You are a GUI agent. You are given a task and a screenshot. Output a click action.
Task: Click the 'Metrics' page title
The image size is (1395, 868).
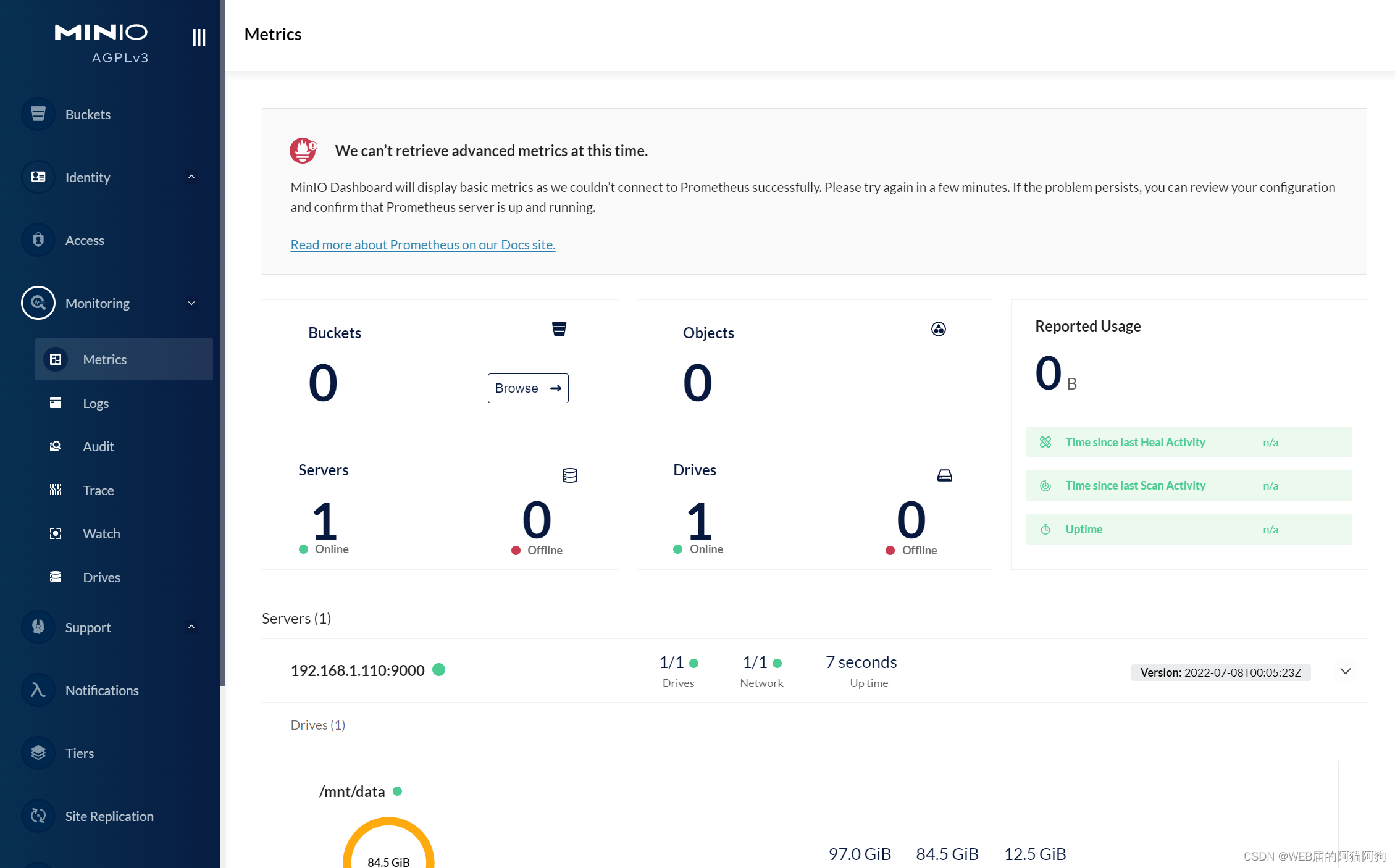coord(273,34)
